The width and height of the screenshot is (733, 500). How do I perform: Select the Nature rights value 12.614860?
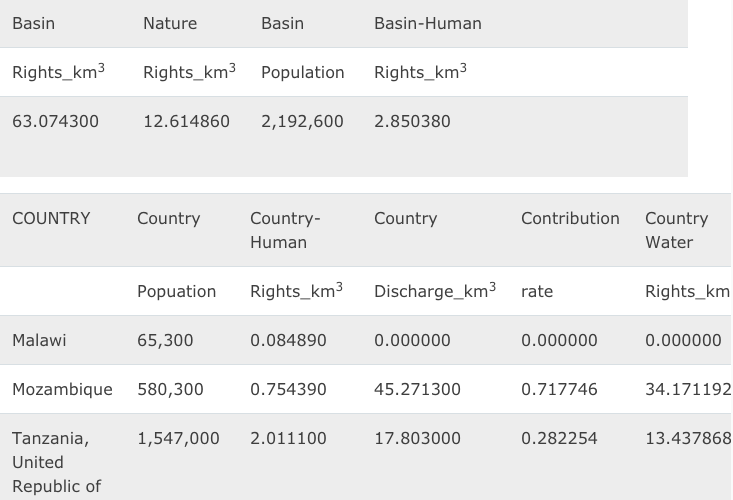(x=186, y=121)
